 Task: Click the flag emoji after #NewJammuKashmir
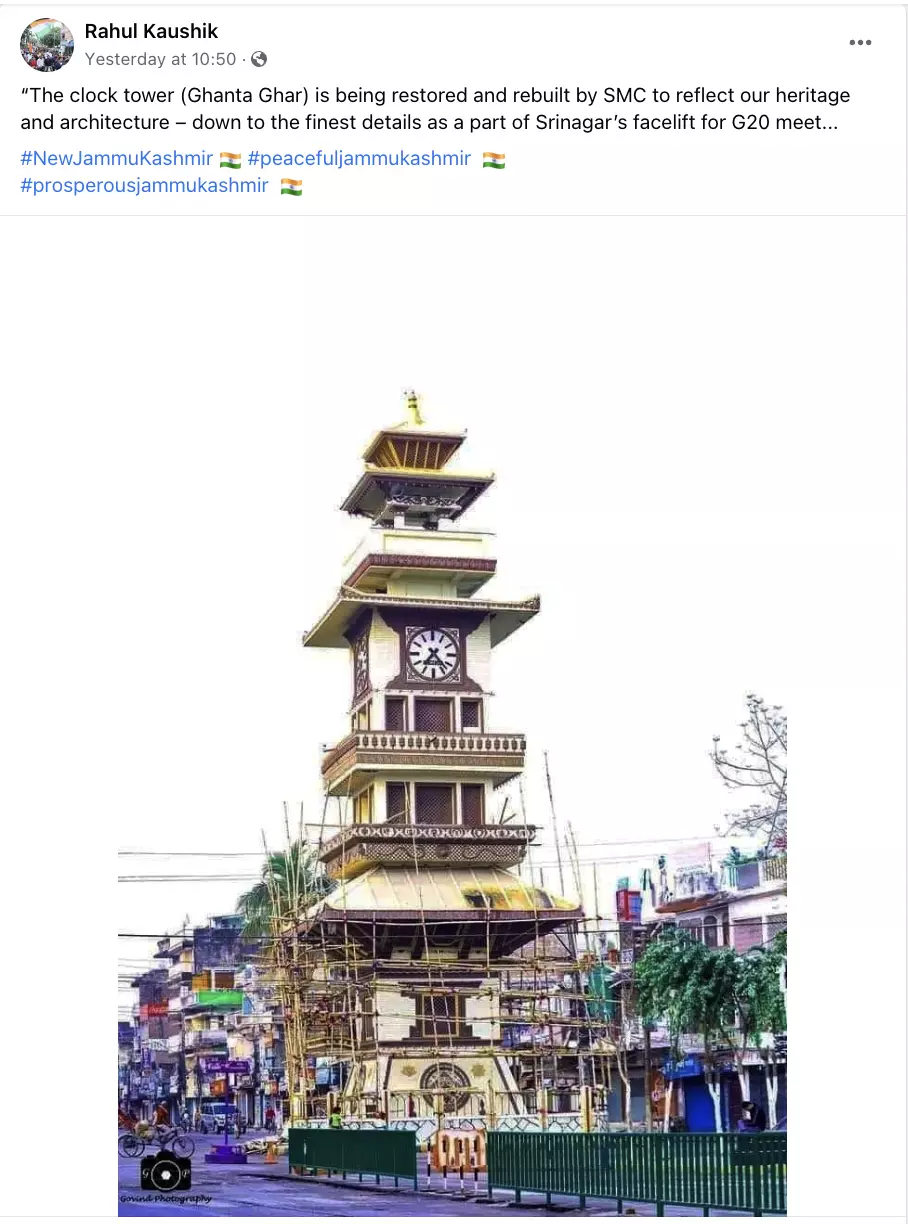coord(230,160)
